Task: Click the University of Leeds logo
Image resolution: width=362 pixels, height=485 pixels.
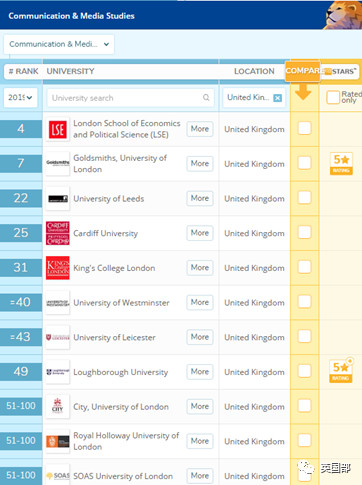Action: (x=58, y=199)
